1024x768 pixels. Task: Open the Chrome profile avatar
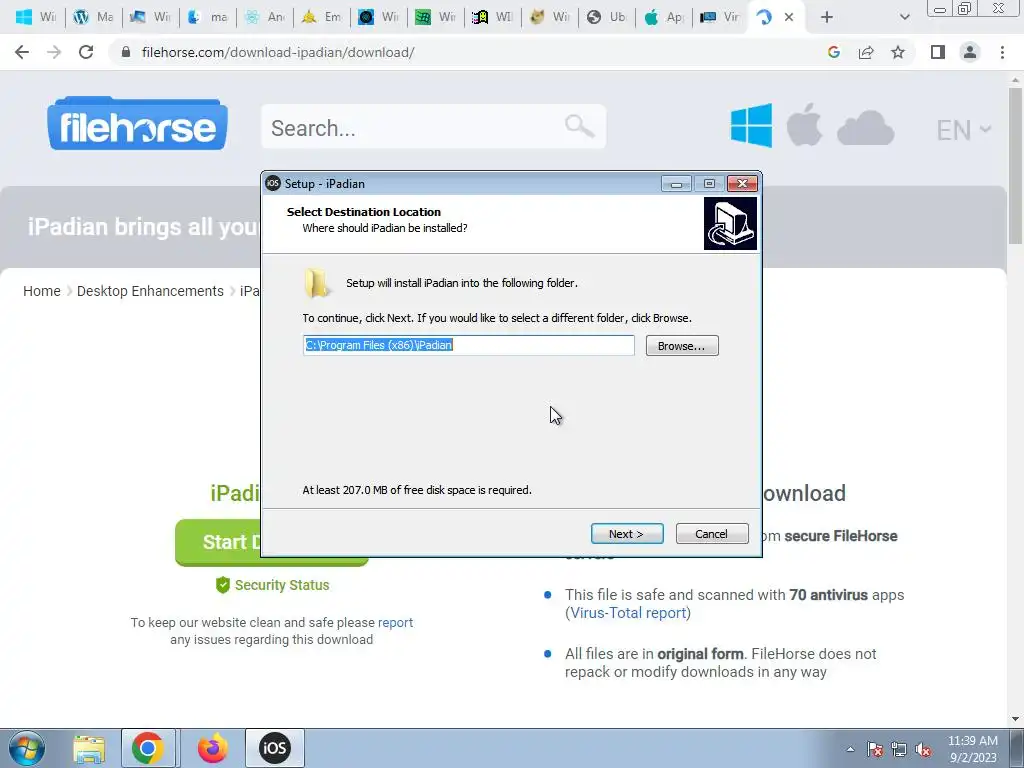[x=970, y=52]
